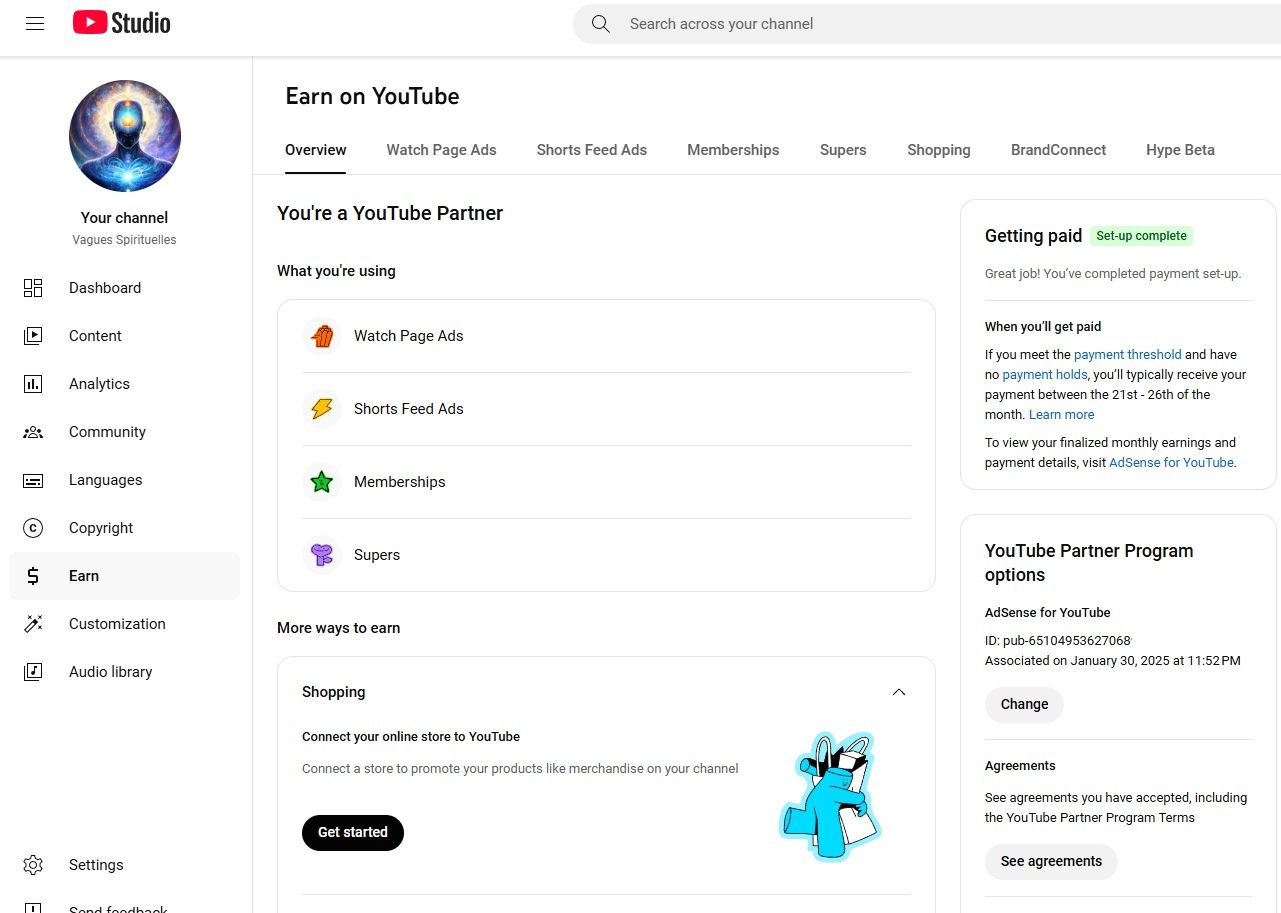
Task: Open the hamburger navigation menu
Action: coord(35,24)
